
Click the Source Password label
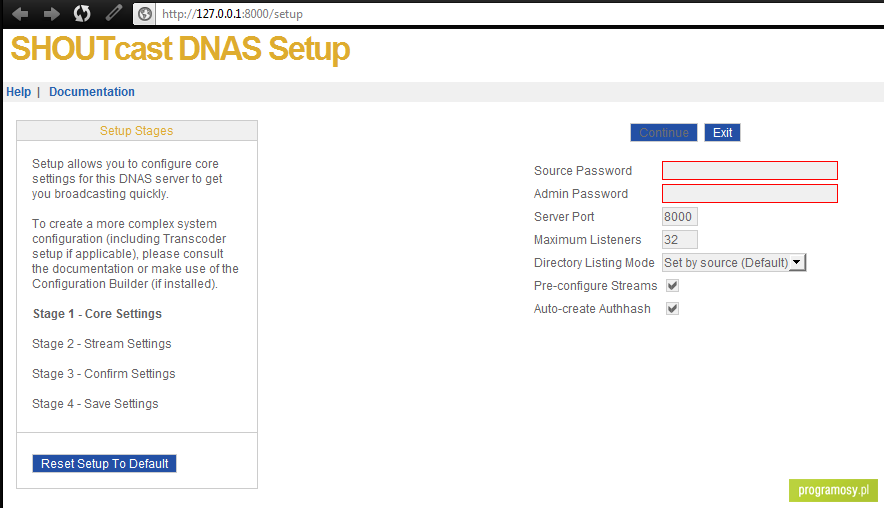pyautogui.click(x=583, y=171)
